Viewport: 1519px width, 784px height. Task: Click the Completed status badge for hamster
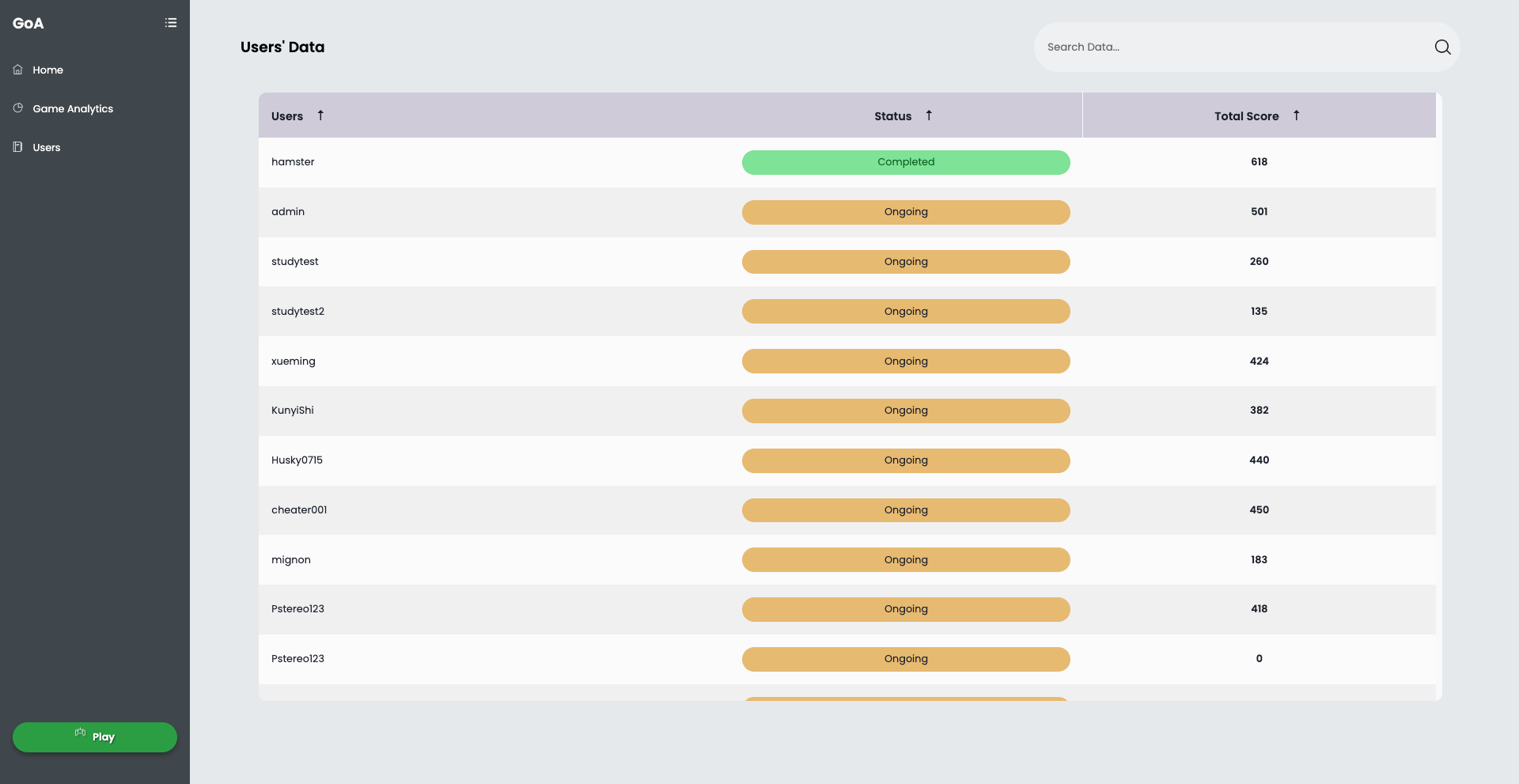[906, 162]
